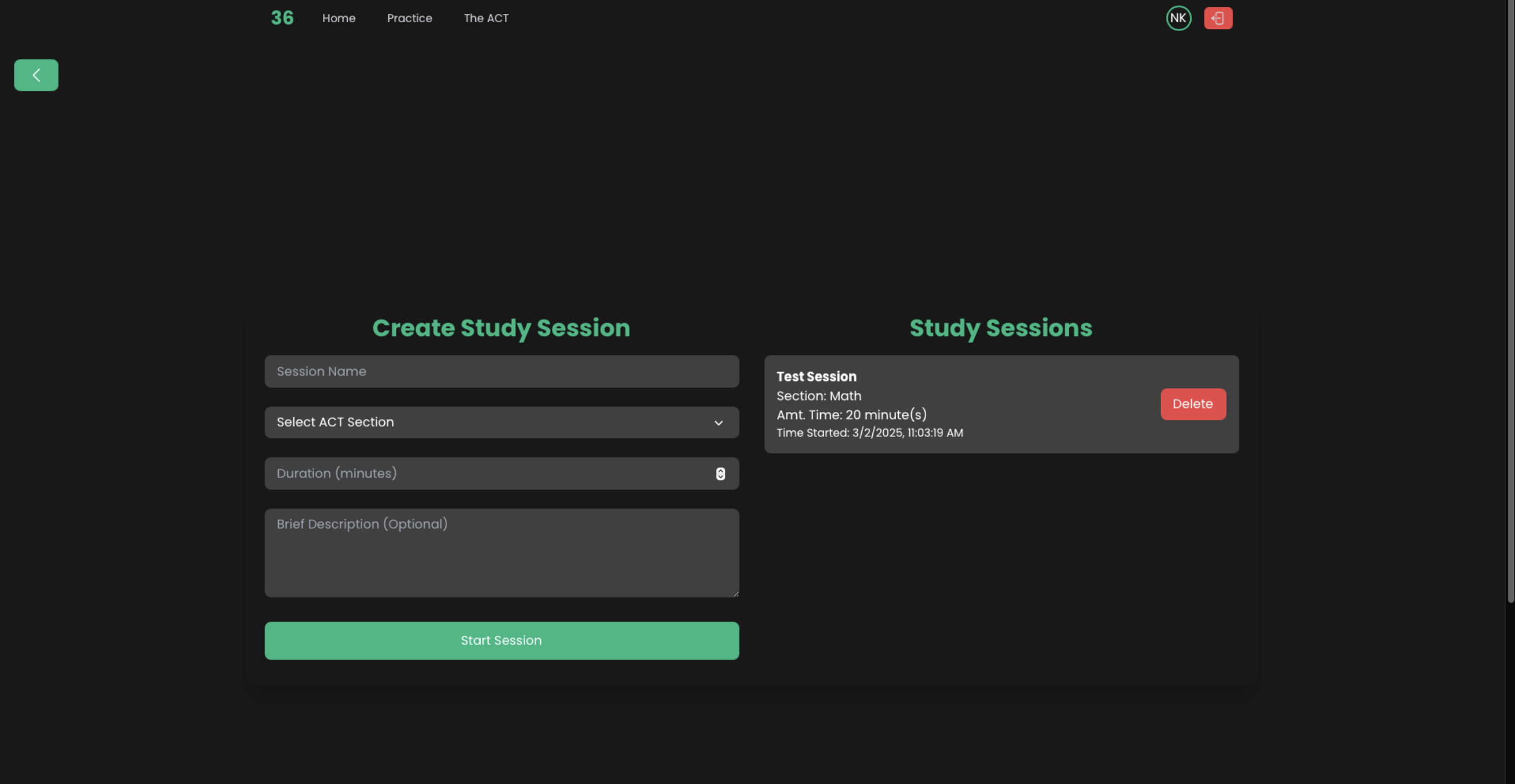
Task: Click the Brief Description text area
Action: pyautogui.click(x=501, y=553)
